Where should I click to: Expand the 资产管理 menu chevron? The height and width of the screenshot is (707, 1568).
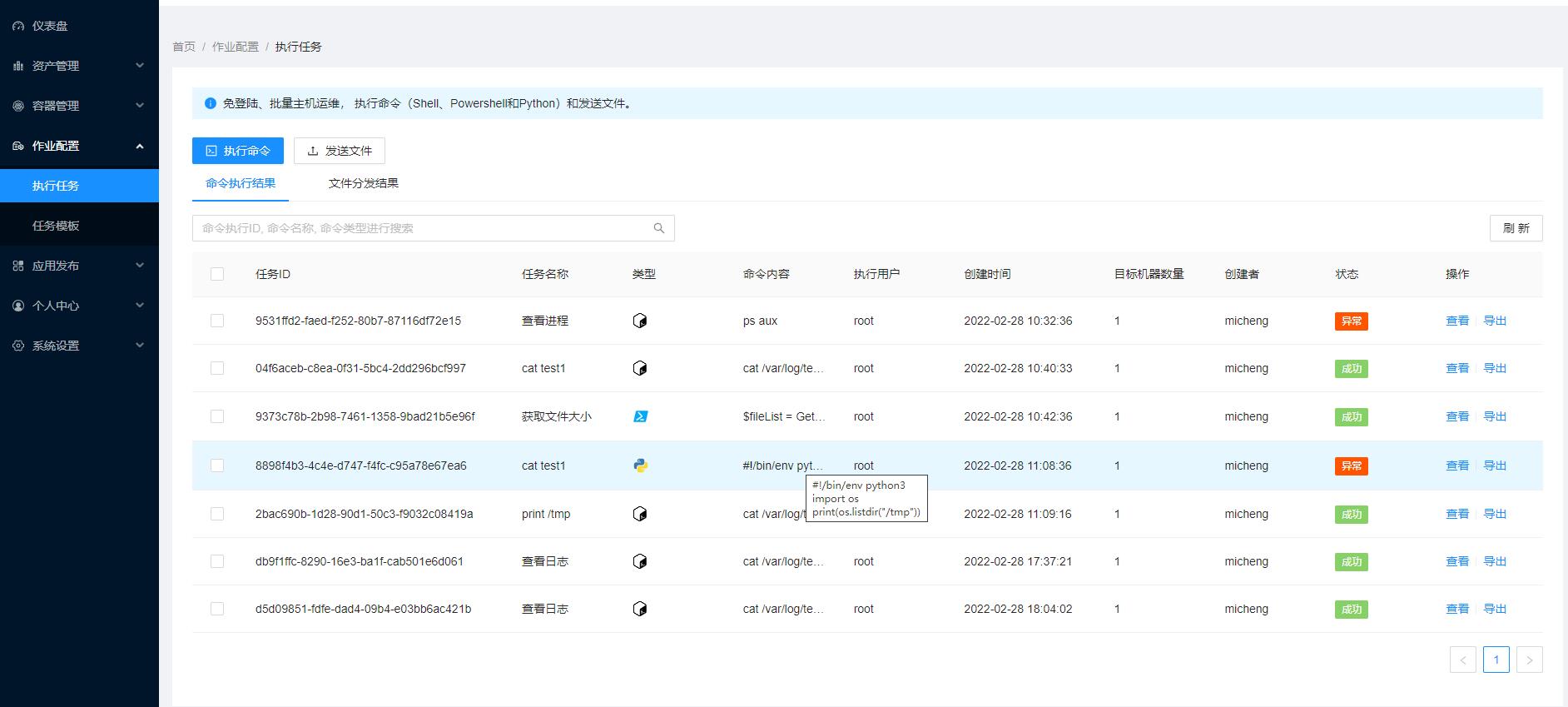tap(140, 66)
